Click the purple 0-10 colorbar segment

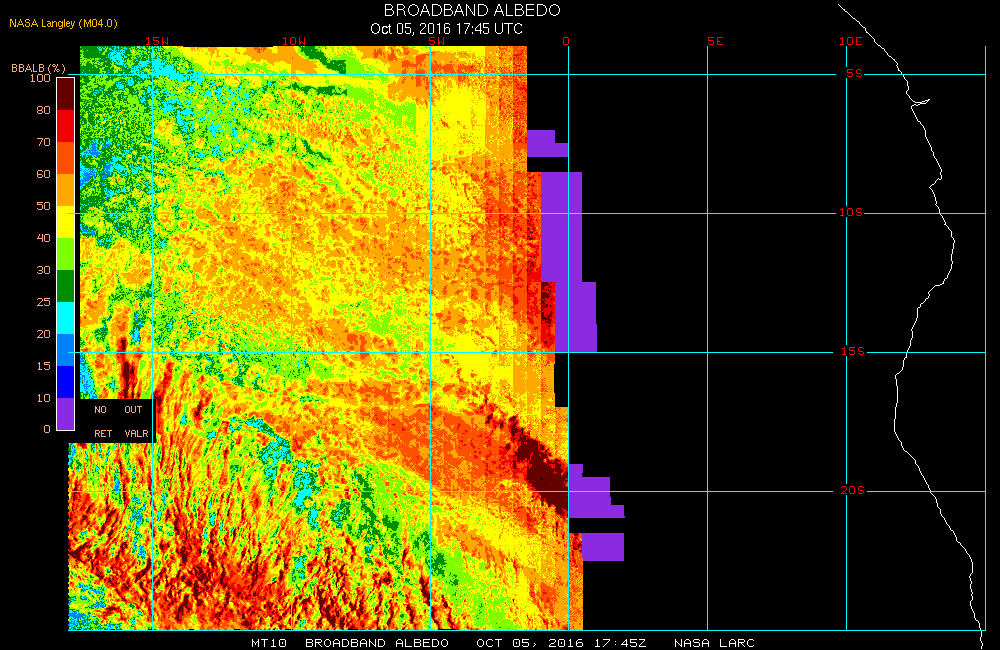[66, 413]
